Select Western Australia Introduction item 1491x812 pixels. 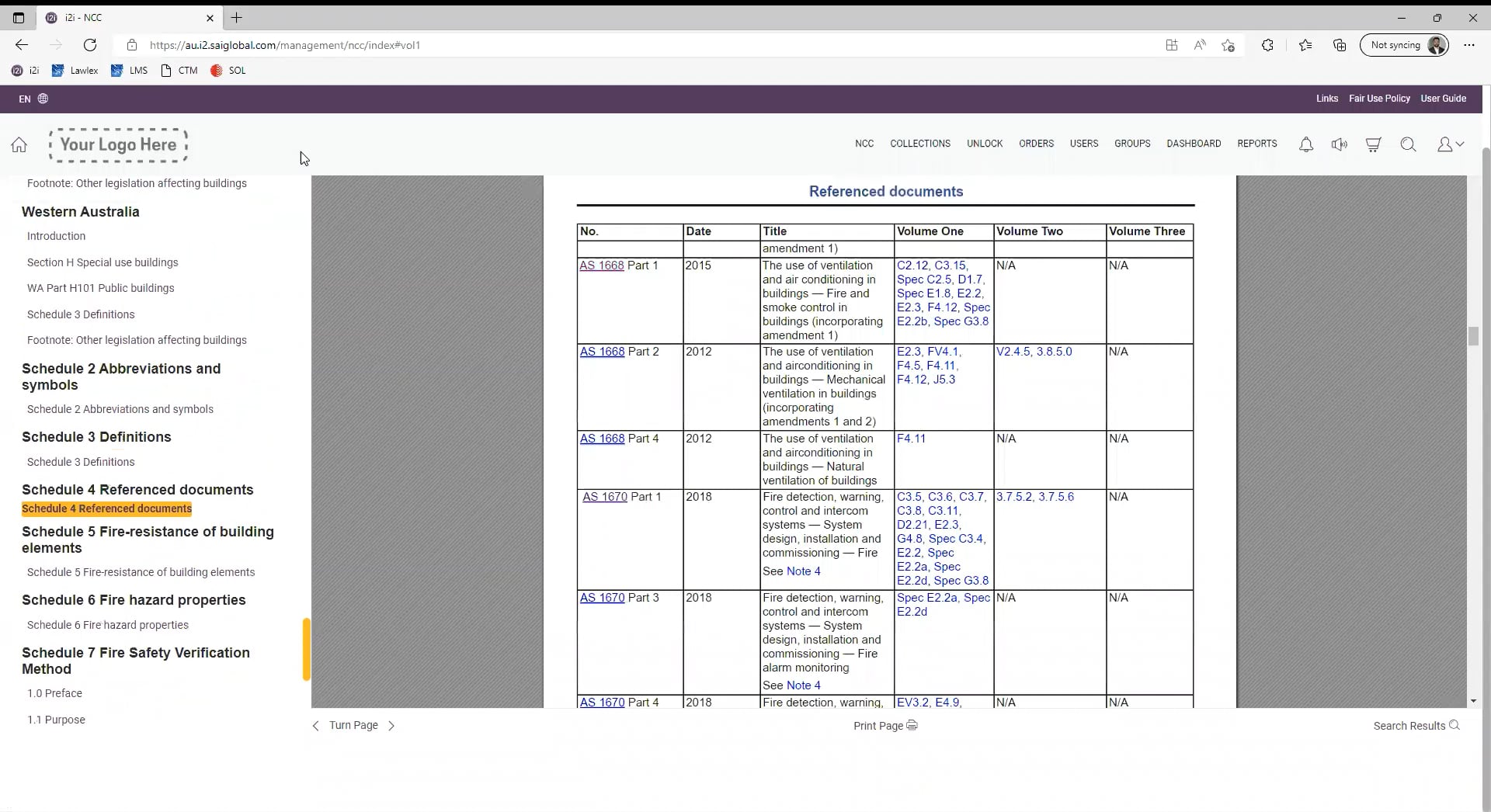click(56, 236)
